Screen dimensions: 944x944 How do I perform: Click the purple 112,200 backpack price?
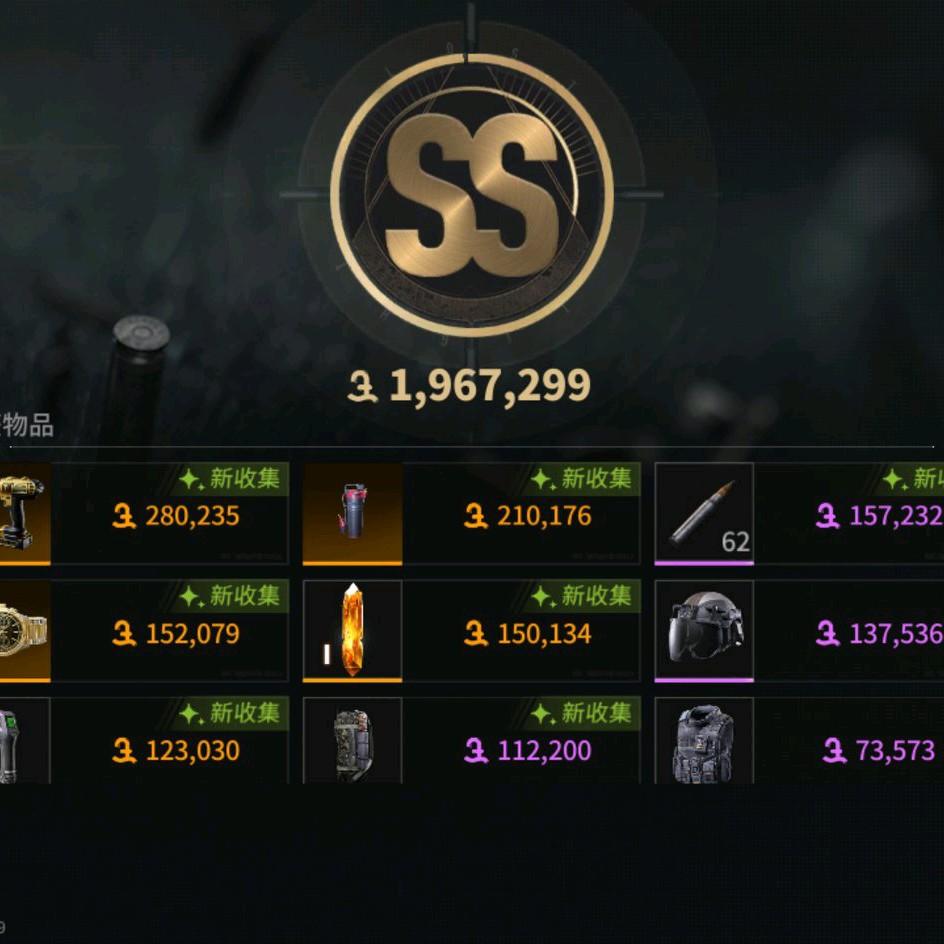(528, 751)
